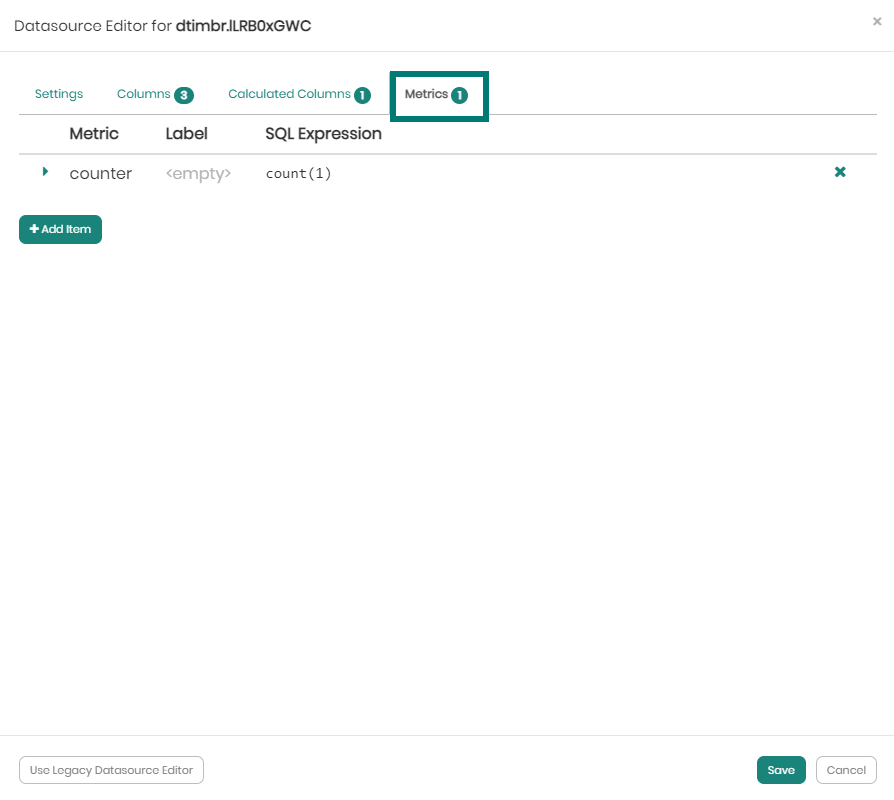The image size is (894, 800).
Task: Edit the empty label of the counter metric
Action: click(197, 172)
